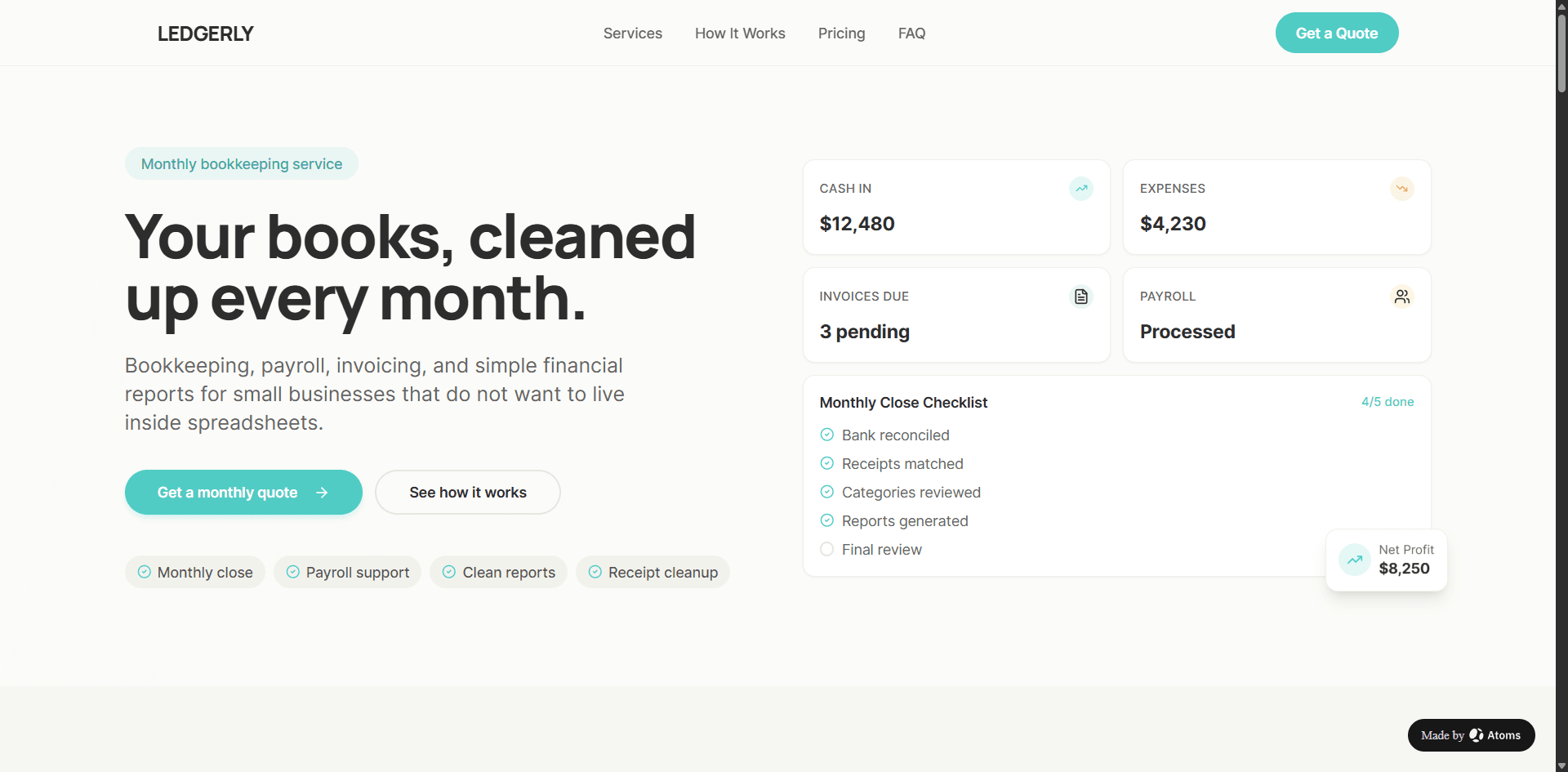This screenshot has height=772, width=1568.
Task: Toggle the Receipts matched check circle
Action: (x=827, y=463)
